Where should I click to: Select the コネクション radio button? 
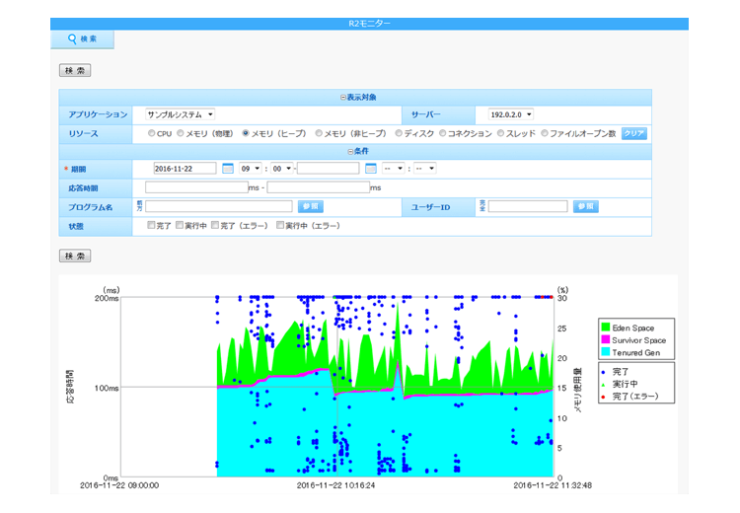pos(443,133)
